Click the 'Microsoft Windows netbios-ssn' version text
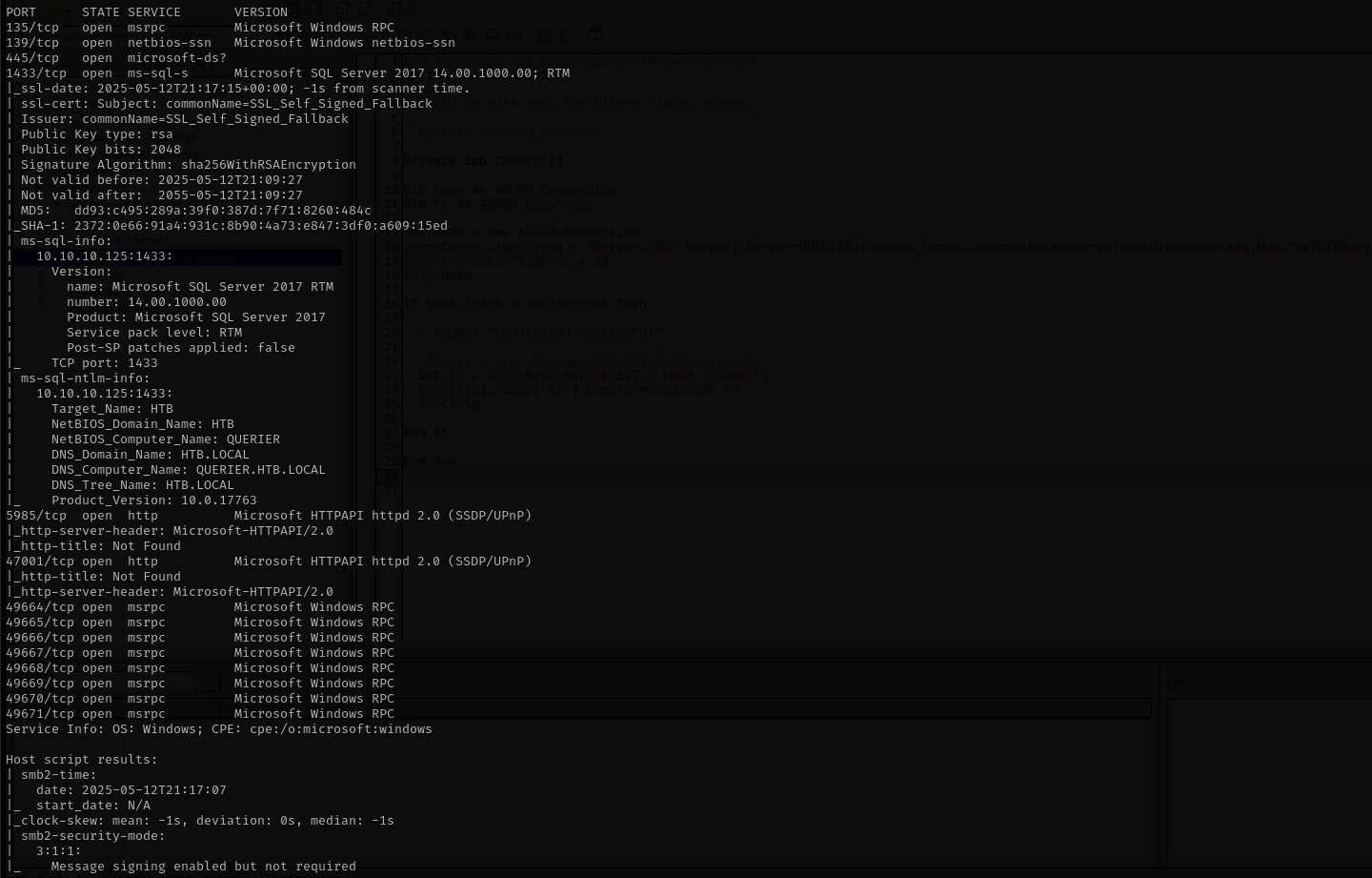Viewport: 1372px width, 878px height. coord(345,43)
